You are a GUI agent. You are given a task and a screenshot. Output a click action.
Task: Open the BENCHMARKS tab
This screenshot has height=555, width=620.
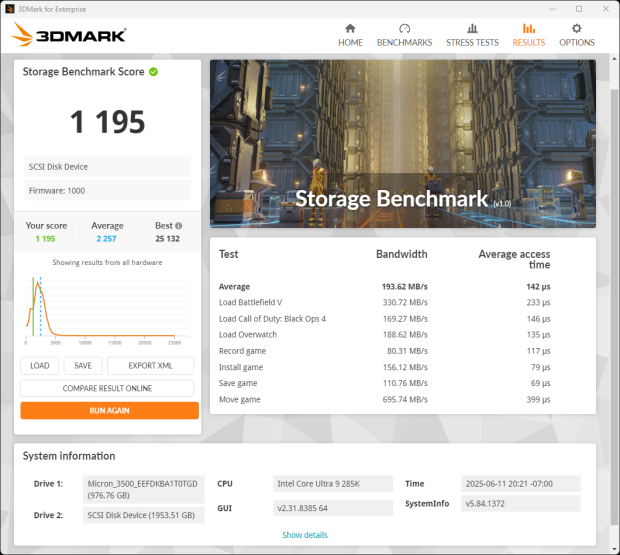(x=404, y=35)
